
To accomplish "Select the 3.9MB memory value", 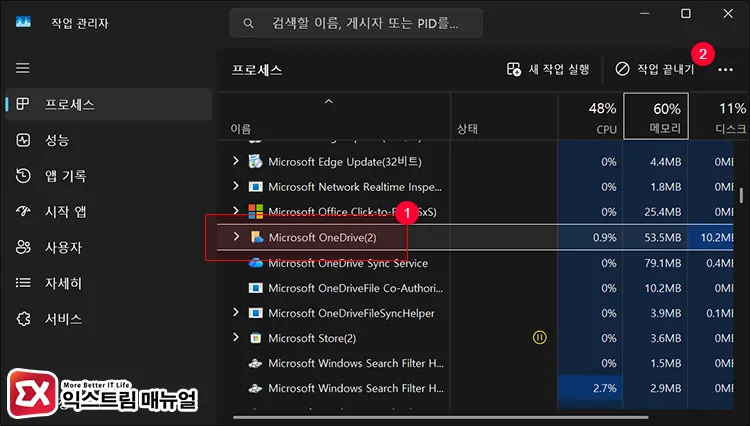I will [665, 313].
